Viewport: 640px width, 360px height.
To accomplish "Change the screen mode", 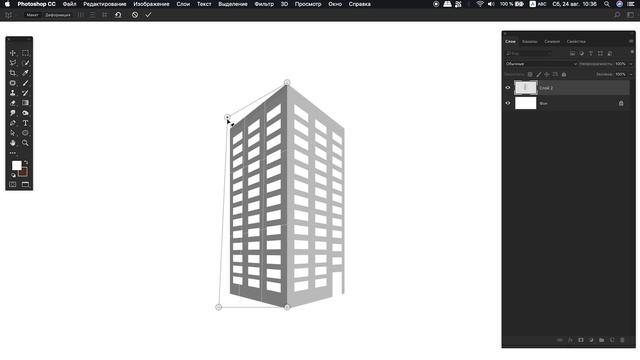I will click(x=25, y=184).
